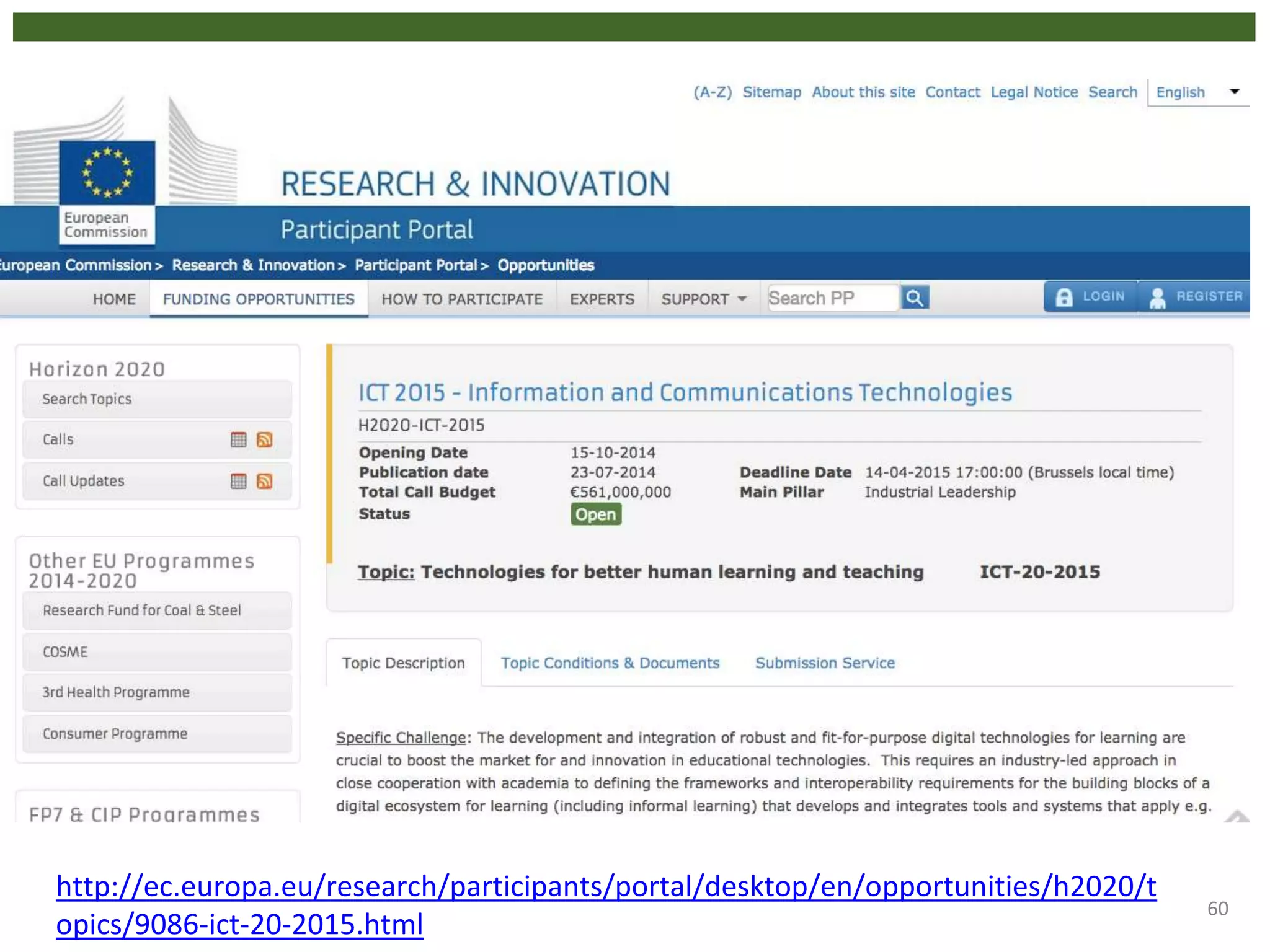The width and height of the screenshot is (1270, 952).
Task: Click the green Open status badge
Action: pos(596,514)
